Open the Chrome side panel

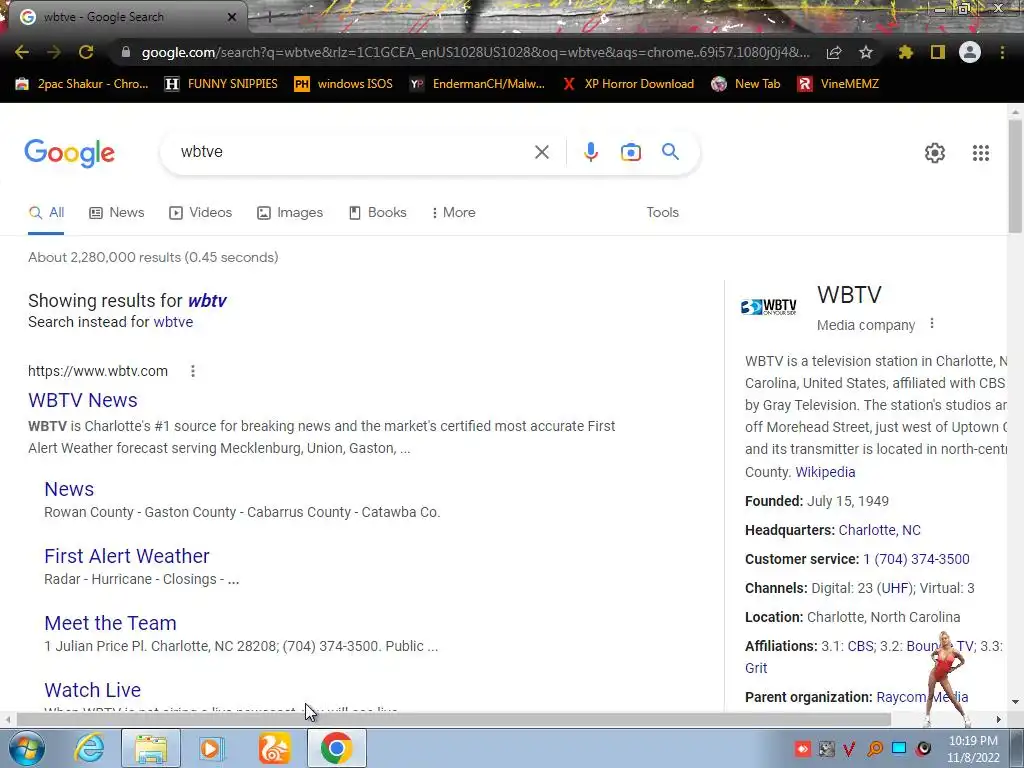938,52
